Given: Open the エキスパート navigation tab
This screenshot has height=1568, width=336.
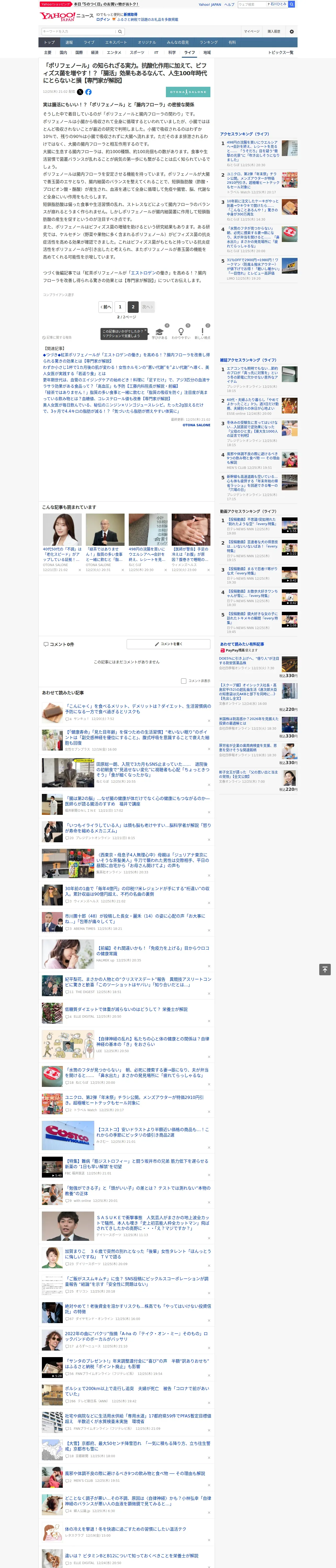Looking at the screenshot, I should (116, 43).
